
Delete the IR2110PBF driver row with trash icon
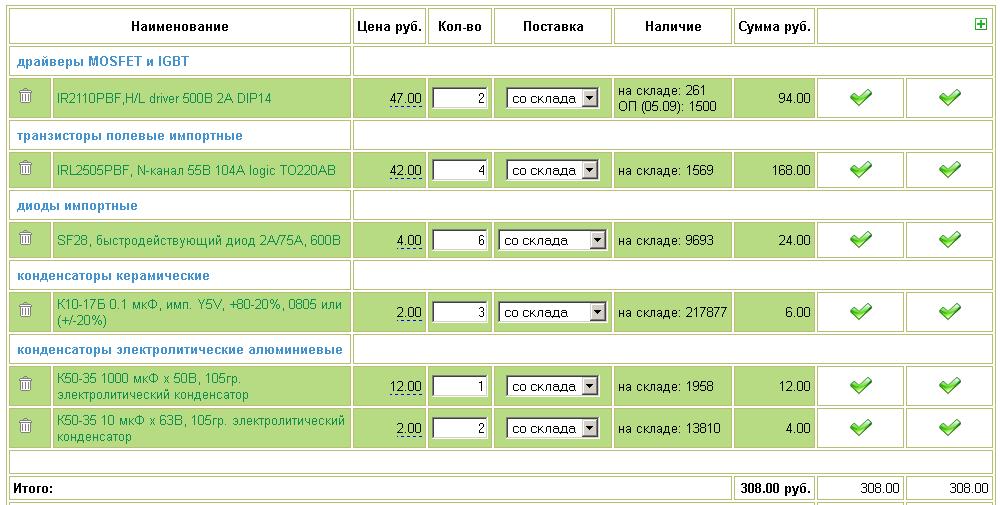click(26, 97)
